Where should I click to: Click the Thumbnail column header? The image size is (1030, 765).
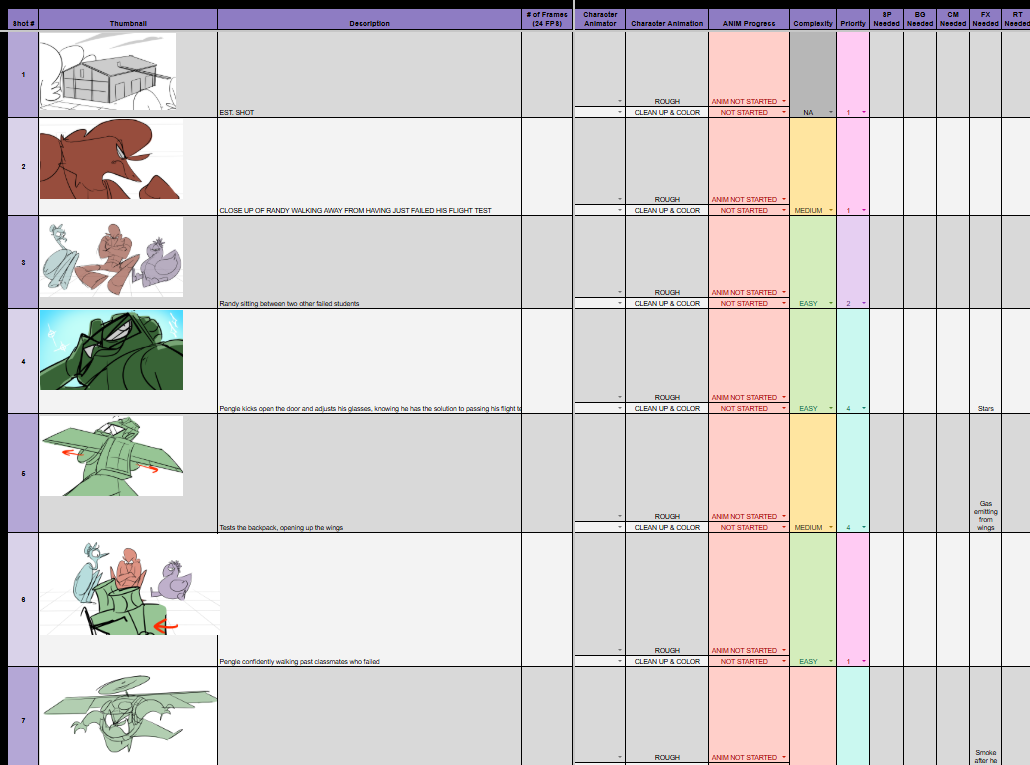pyautogui.click(x=128, y=19)
